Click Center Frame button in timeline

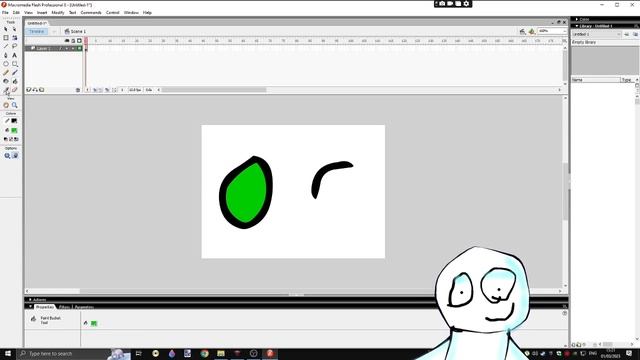pyautogui.click(x=88, y=90)
